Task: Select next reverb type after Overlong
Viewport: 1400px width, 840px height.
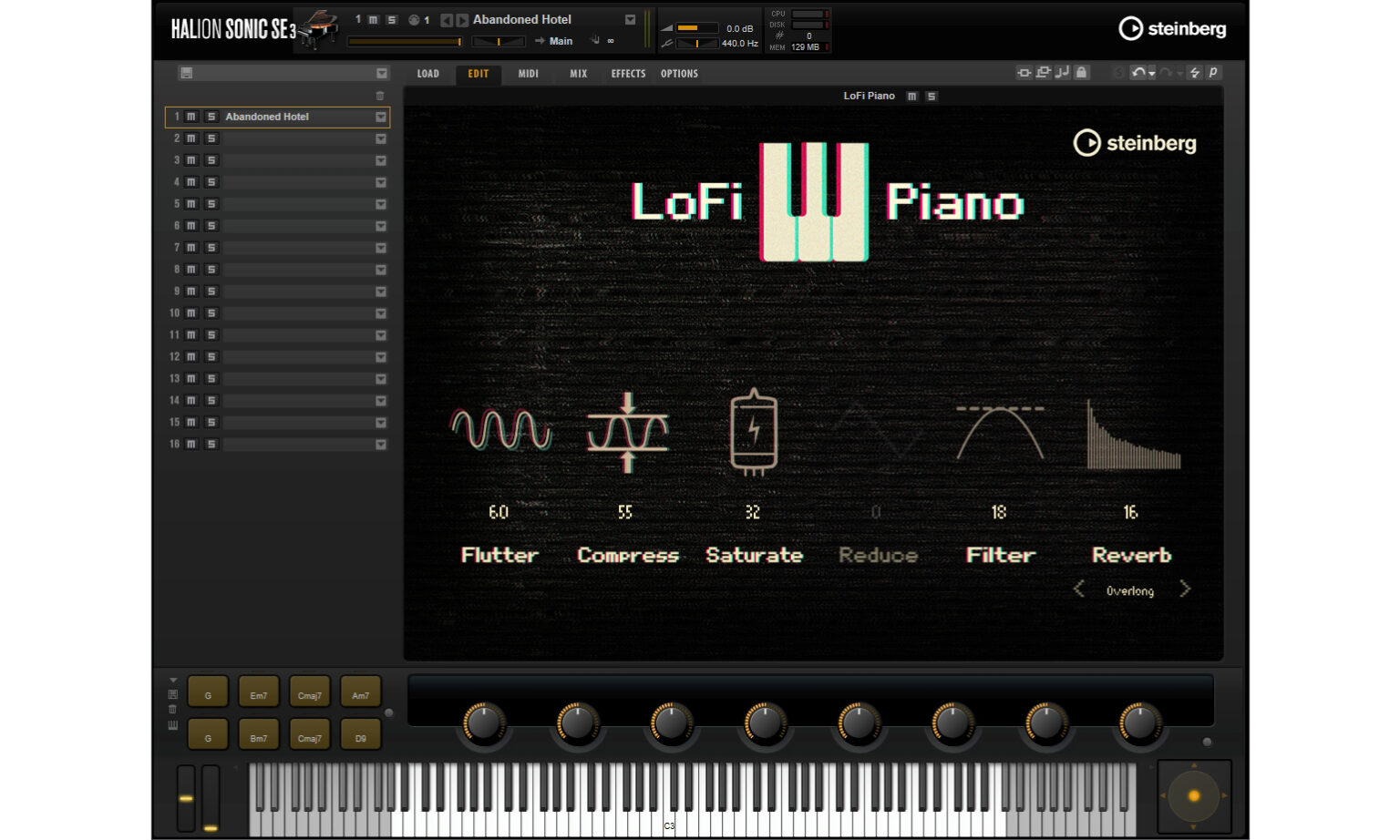Action: pos(1185,589)
